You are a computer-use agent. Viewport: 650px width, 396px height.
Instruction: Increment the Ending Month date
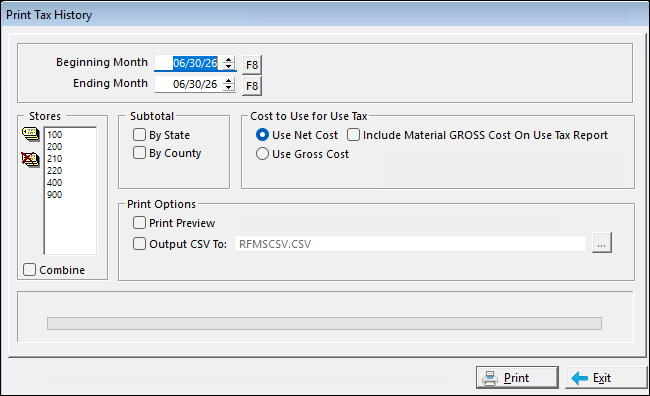pos(228,81)
